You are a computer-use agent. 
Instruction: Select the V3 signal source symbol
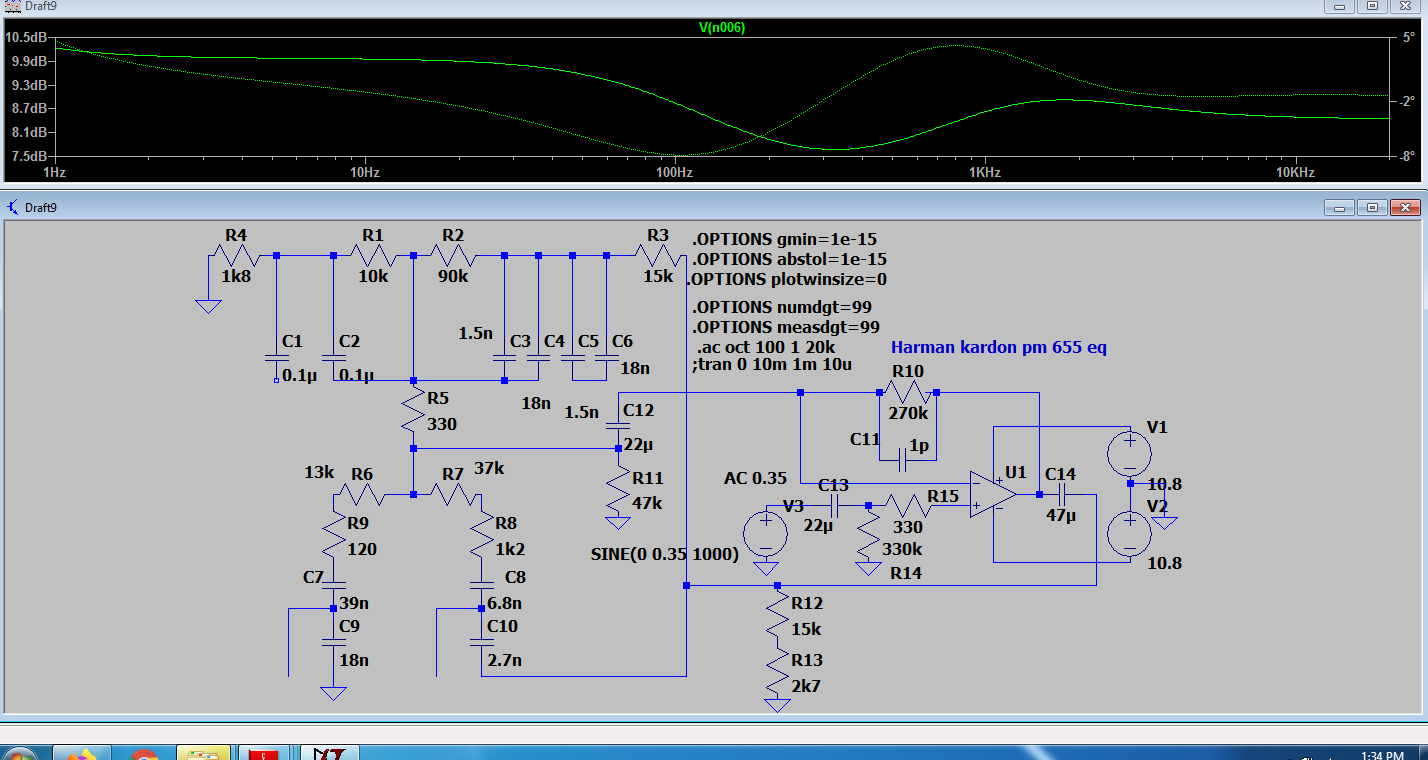(x=766, y=533)
